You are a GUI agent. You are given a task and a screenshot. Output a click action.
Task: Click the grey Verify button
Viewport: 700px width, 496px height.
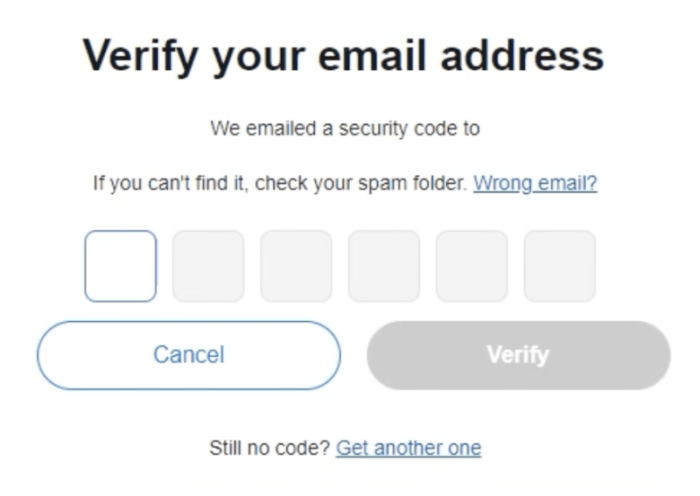(518, 355)
